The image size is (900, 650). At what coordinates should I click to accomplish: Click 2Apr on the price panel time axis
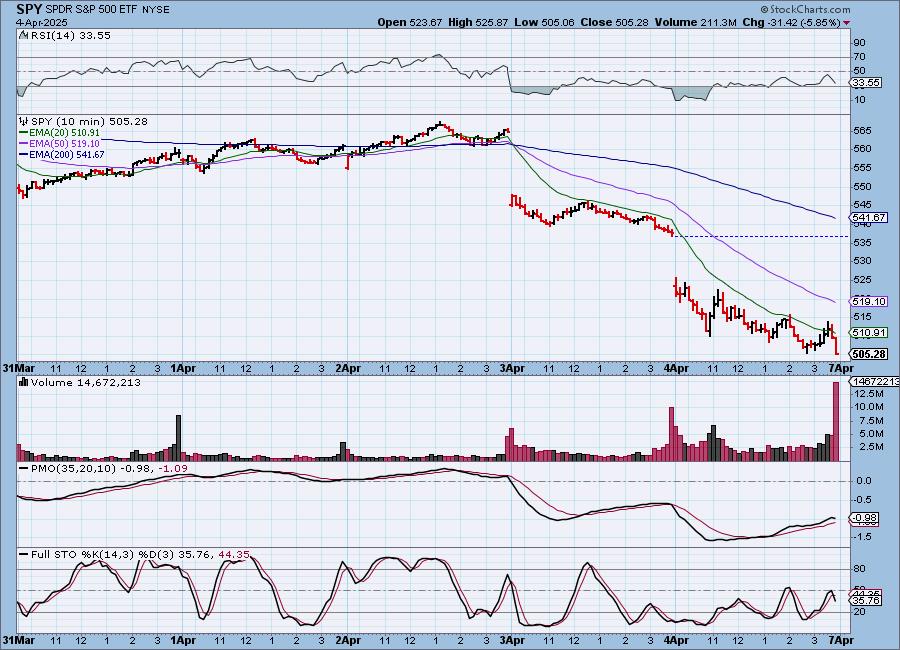click(348, 368)
